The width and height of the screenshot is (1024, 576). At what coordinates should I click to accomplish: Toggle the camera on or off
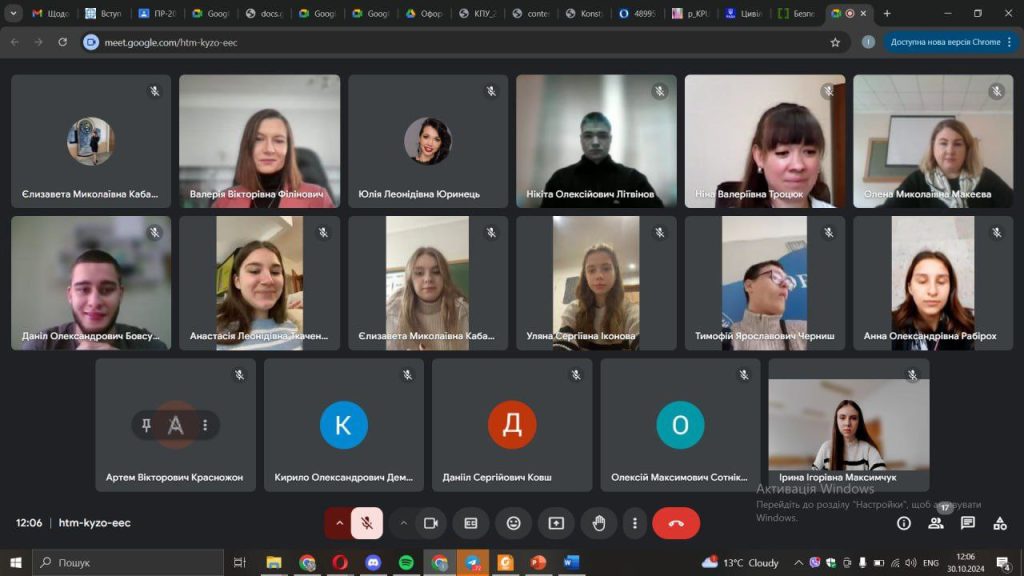pyautogui.click(x=431, y=523)
